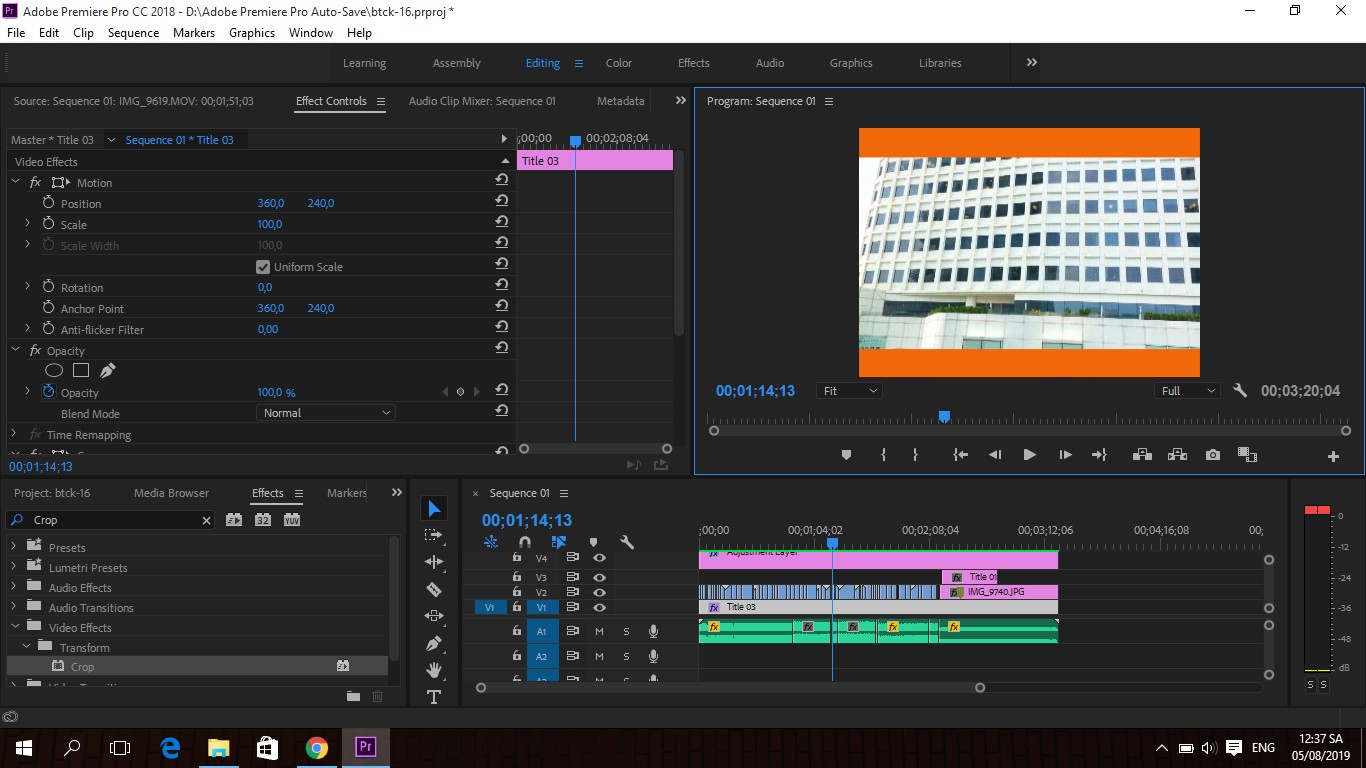Select the Type tool
Viewport: 1366px width, 768px height.
pos(434,697)
